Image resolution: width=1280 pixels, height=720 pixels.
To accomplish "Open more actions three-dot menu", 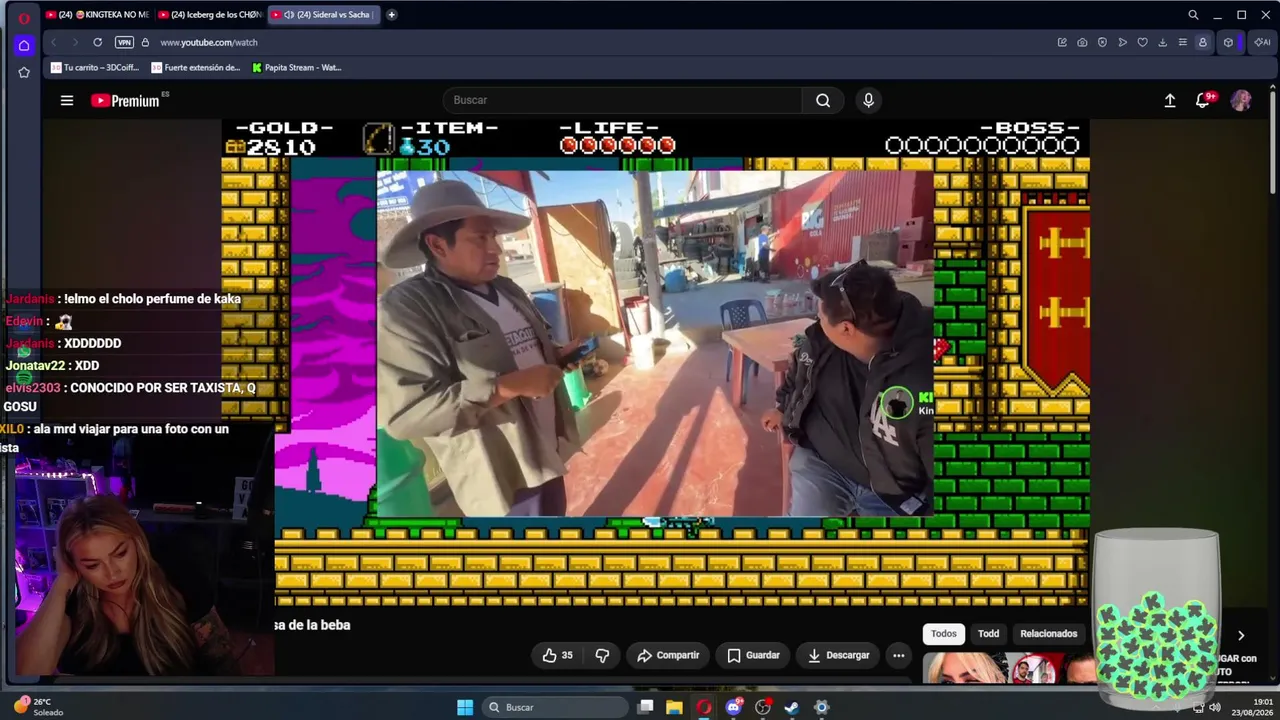I will click(x=898, y=655).
